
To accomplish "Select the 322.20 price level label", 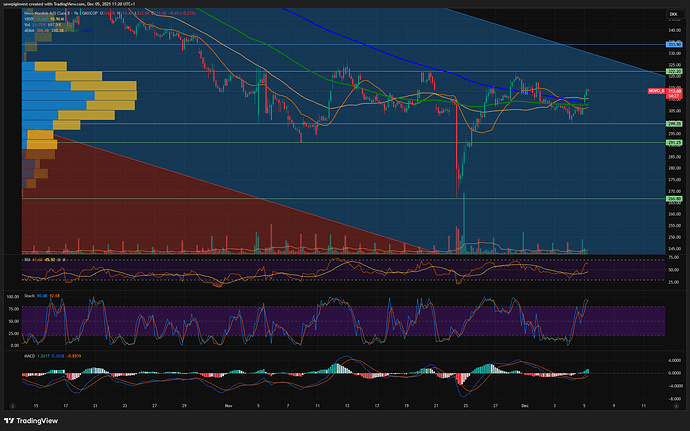I will [675, 72].
